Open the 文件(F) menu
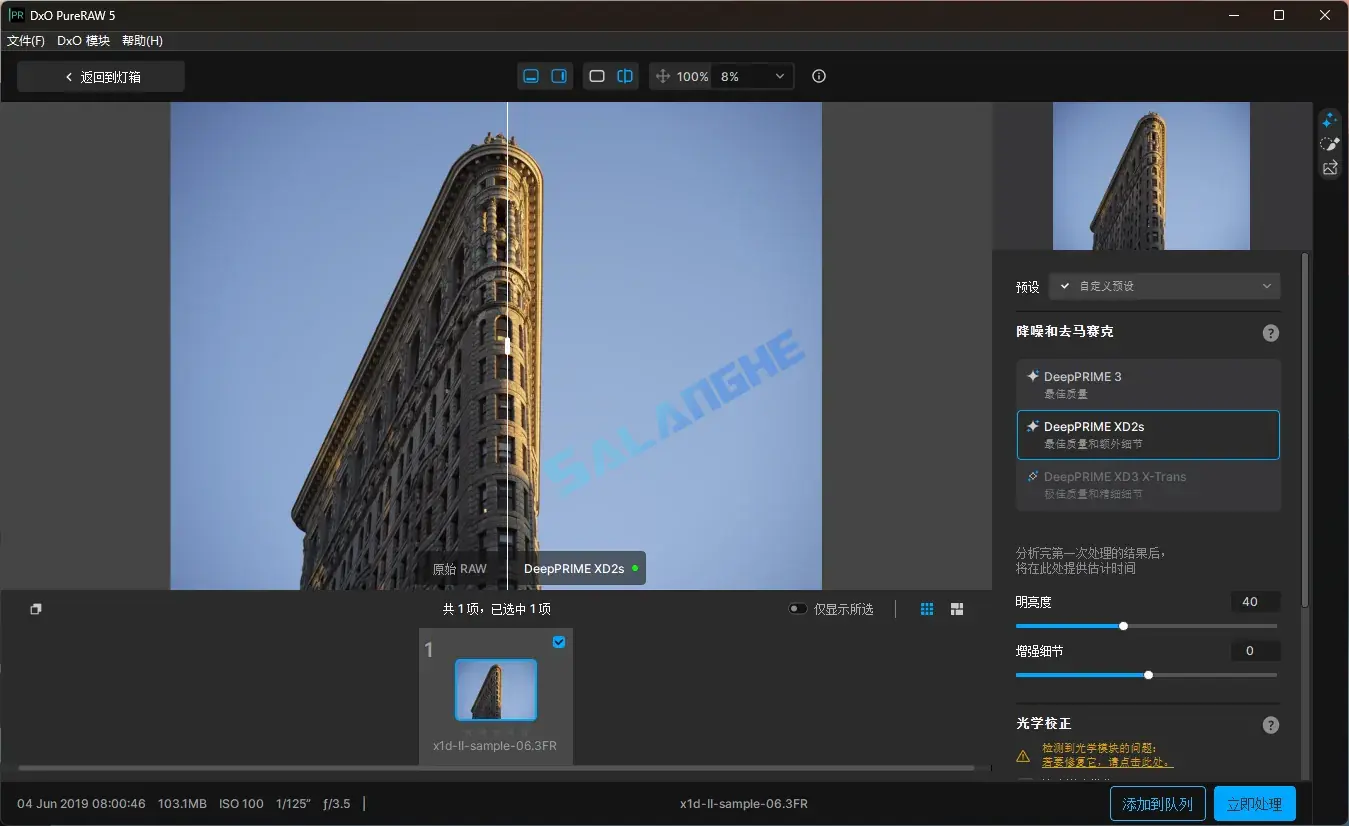The width and height of the screenshot is (1349, 826). coord(25,40)
